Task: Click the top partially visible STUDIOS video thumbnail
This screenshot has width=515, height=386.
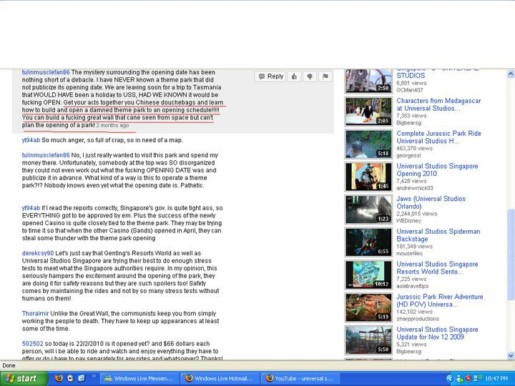Action: click(x=368, y=81)
